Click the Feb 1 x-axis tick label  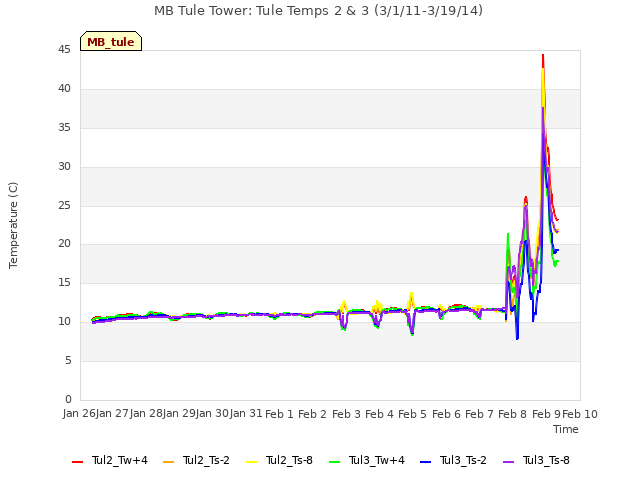279,414
